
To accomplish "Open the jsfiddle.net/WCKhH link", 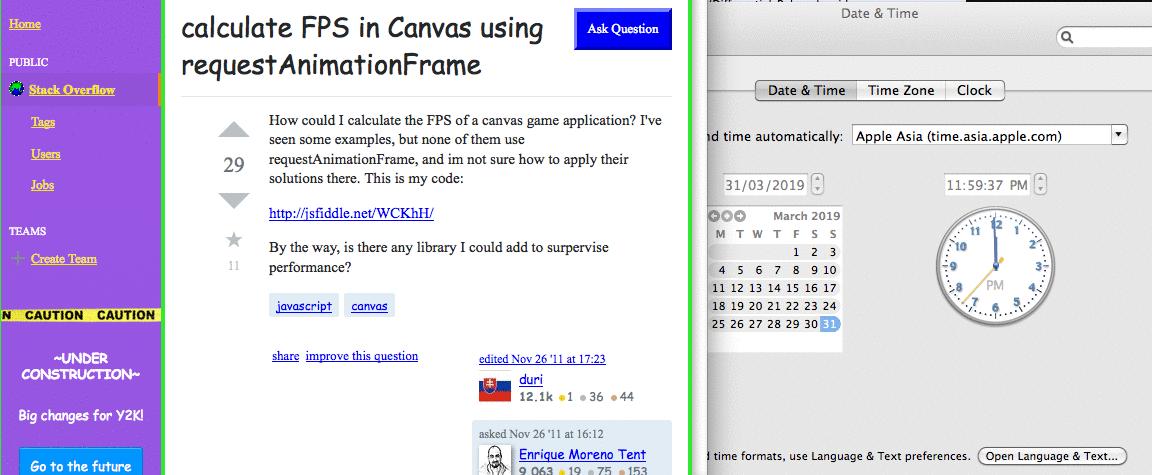I will point(351,214).
